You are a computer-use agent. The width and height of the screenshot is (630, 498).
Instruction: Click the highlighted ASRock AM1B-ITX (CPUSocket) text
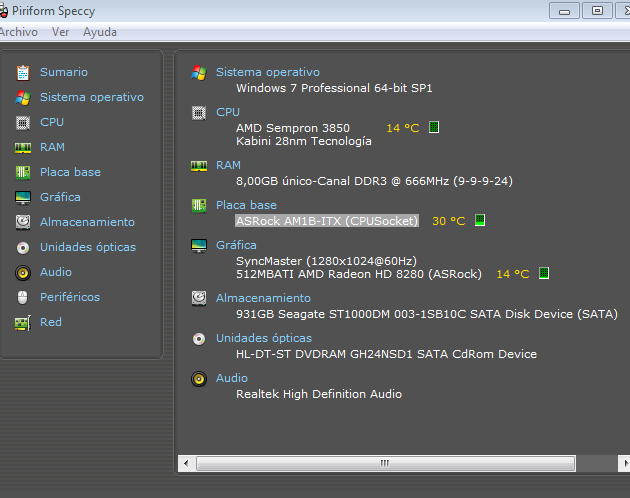(x=327, y=221)
